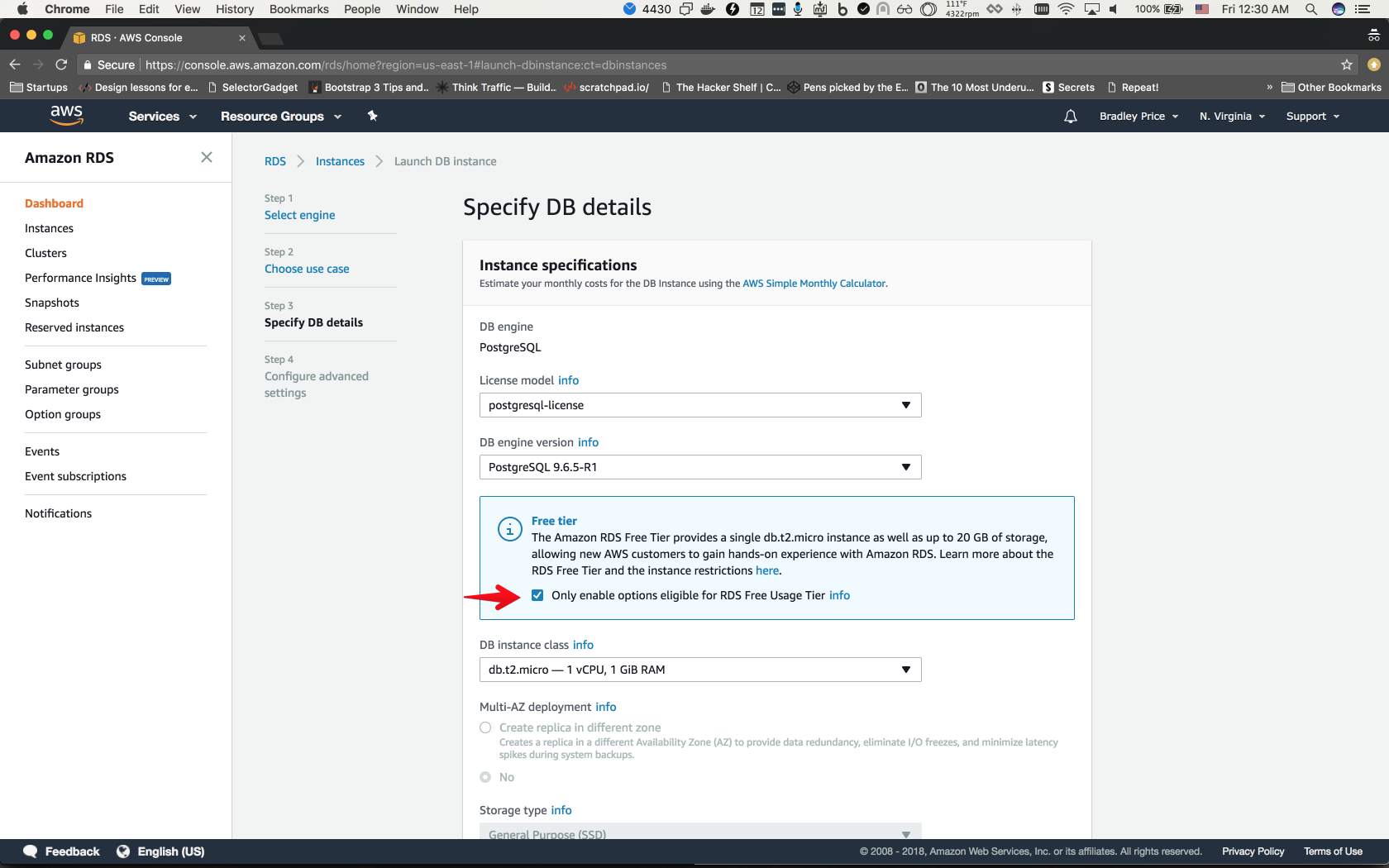1389x868 pixels.
Task: Open Chrome File menu
Action: point(114,9)
